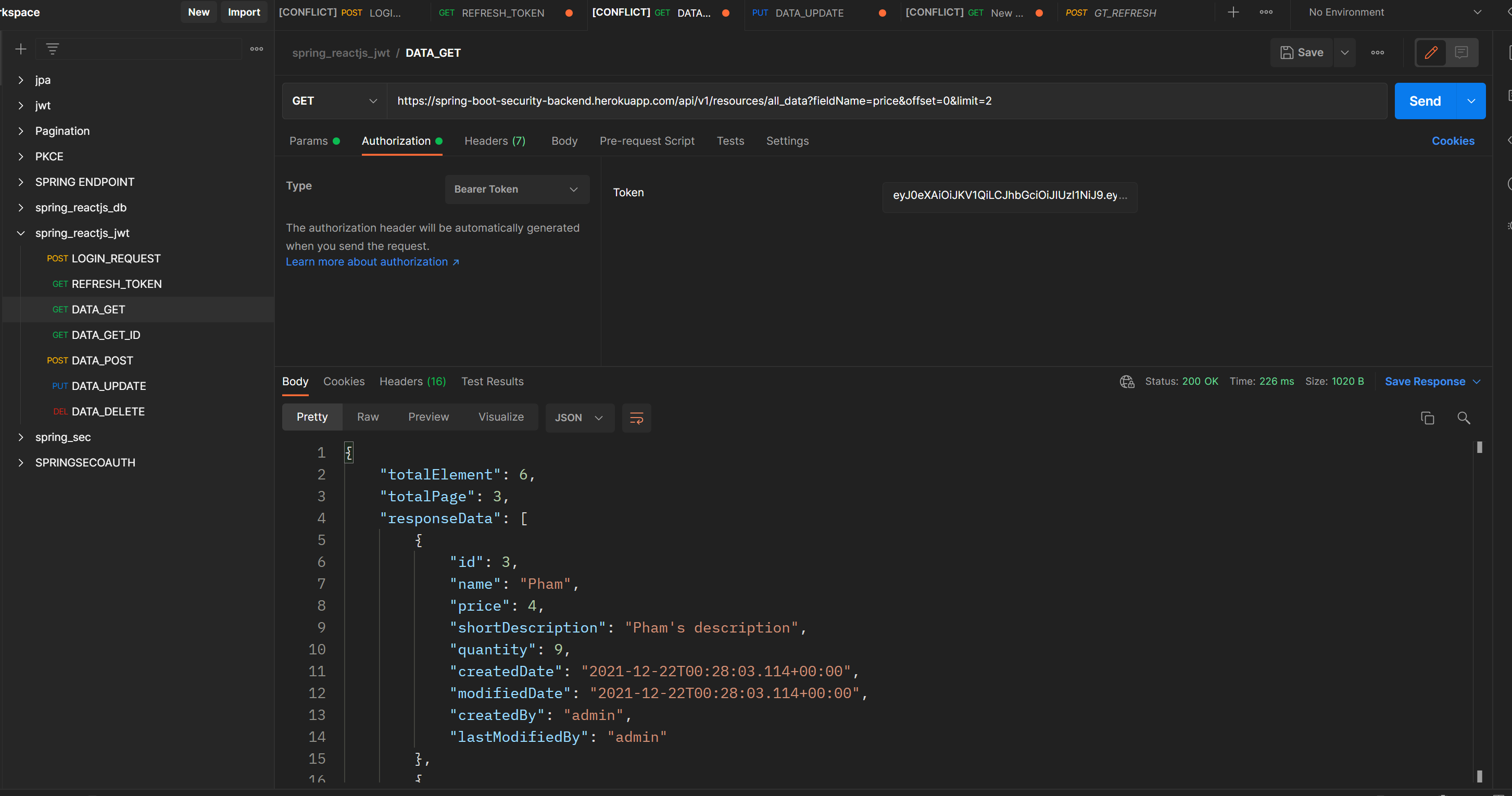Screen dimensions: 1512x796
Task: Open the Bearer Token type dropdown
Action: tap(517, 189)
